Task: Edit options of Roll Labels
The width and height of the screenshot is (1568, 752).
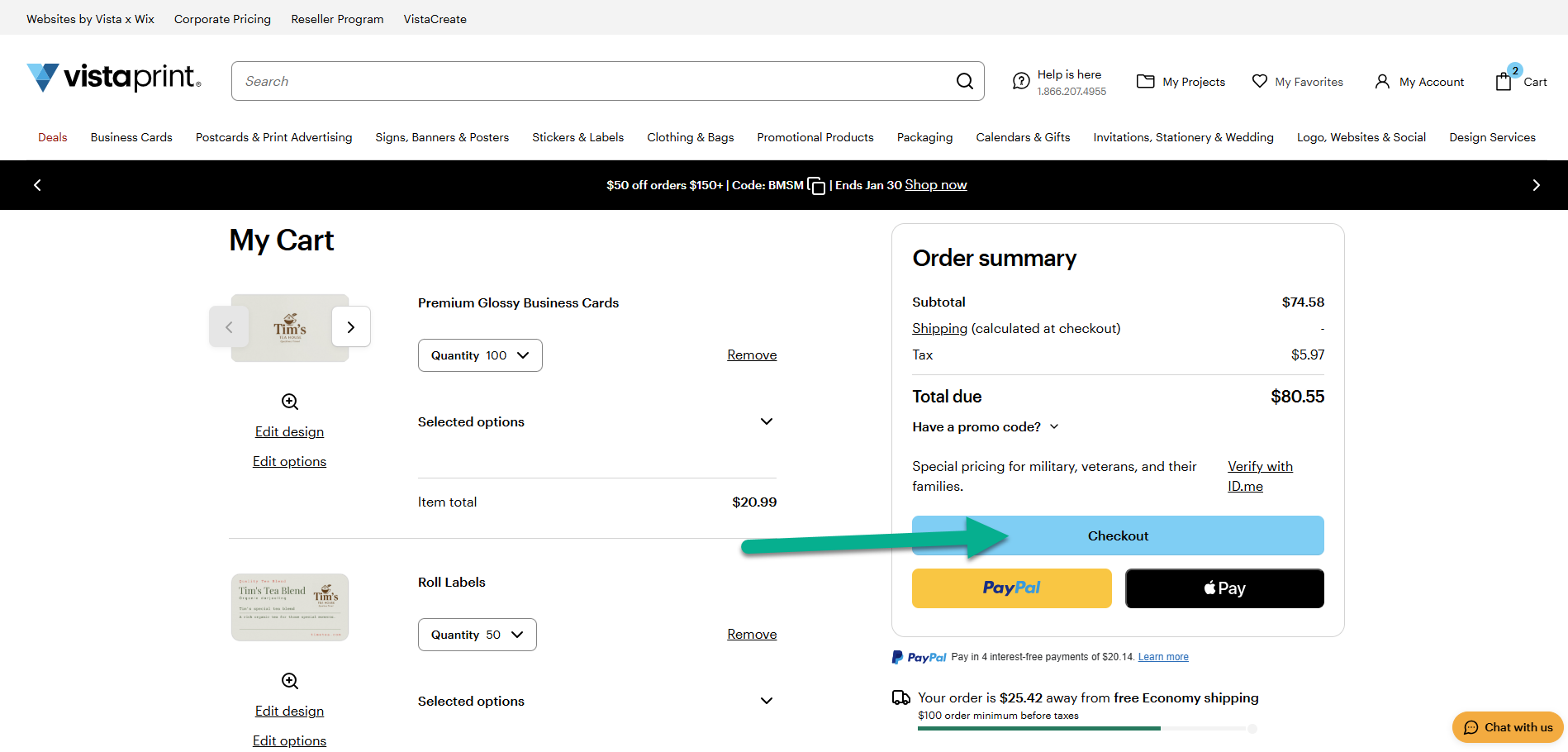Action: point(289,740)
